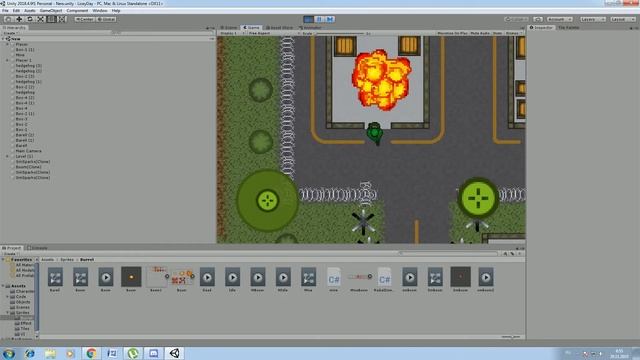This screenshot has height=360, width=640.
Task: Click the search by type icon in Project
Action: [x=505, y=253]
